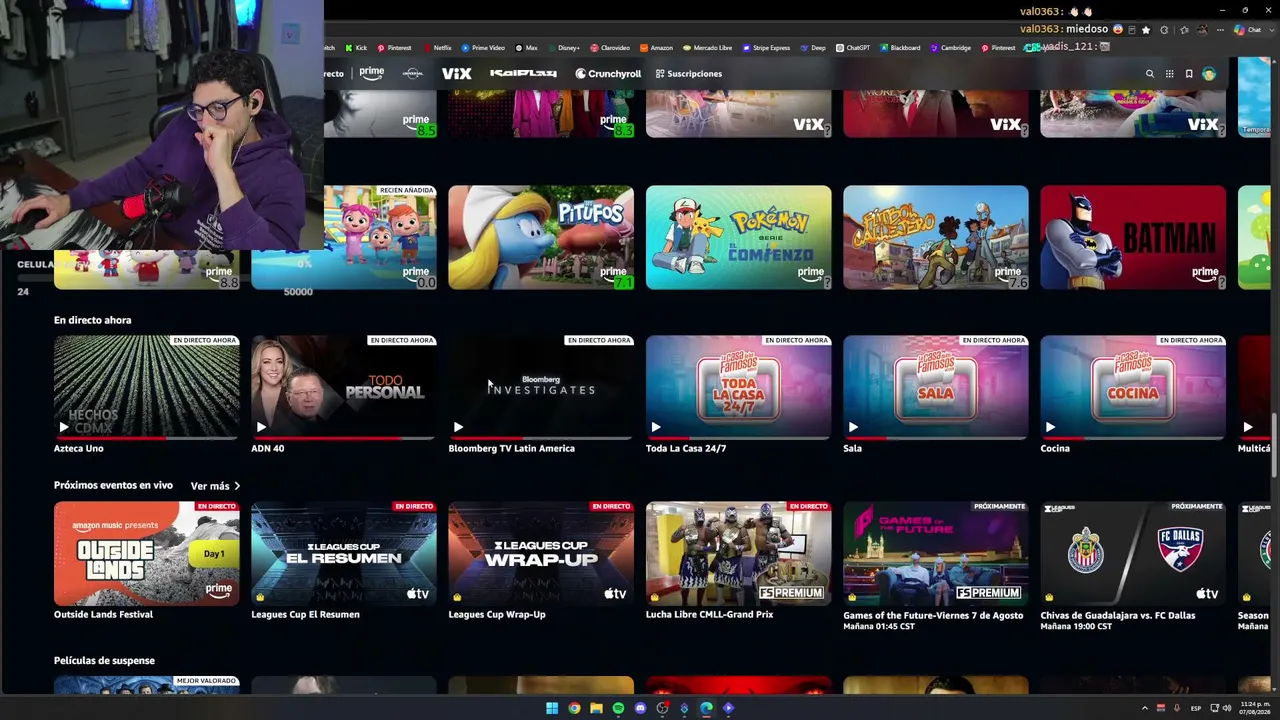Select the ViX channel logo
This screenshot has height=720, width=1280.
(456, 73)
